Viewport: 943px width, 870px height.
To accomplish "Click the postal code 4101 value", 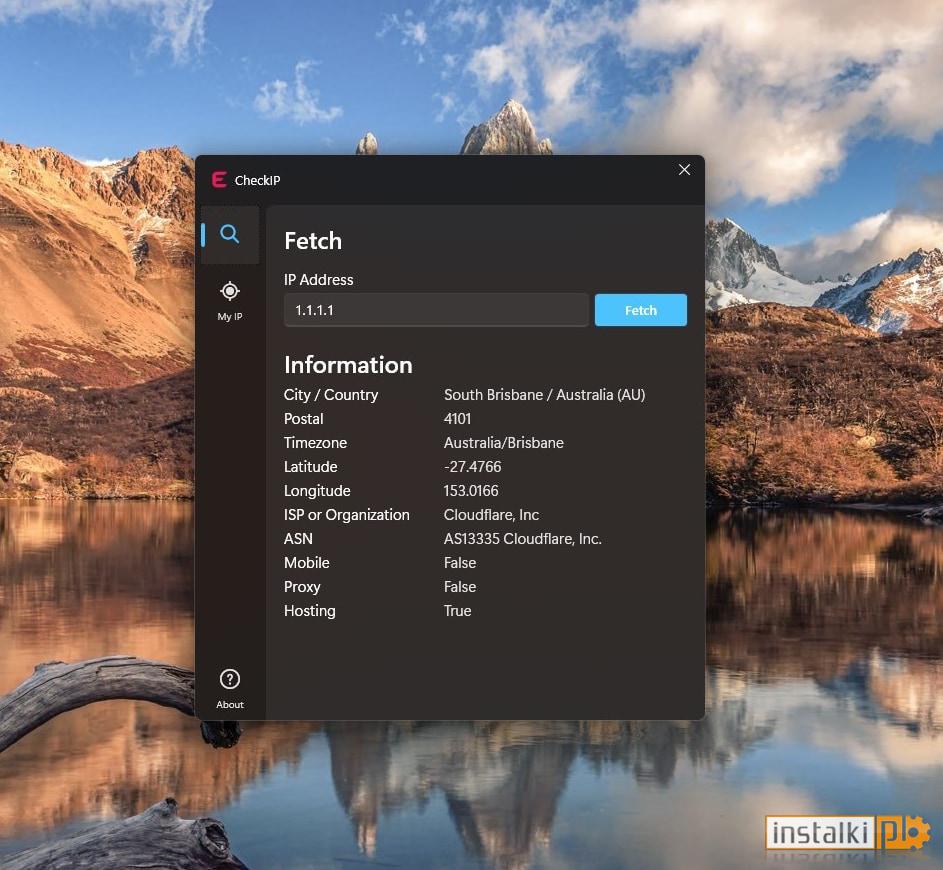I will (457, 419).
